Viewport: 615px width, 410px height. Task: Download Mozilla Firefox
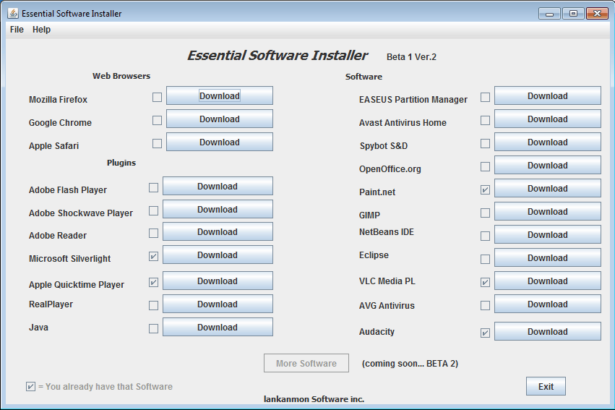(219, 96)
